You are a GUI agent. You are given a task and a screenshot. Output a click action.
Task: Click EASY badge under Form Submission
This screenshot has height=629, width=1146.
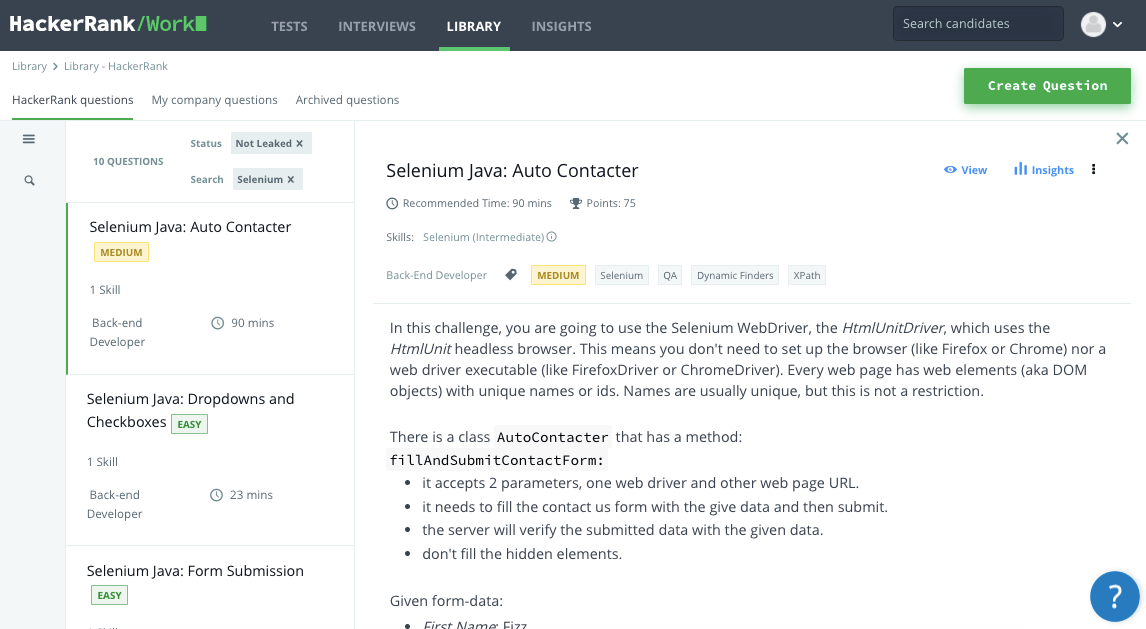[110, 595]
